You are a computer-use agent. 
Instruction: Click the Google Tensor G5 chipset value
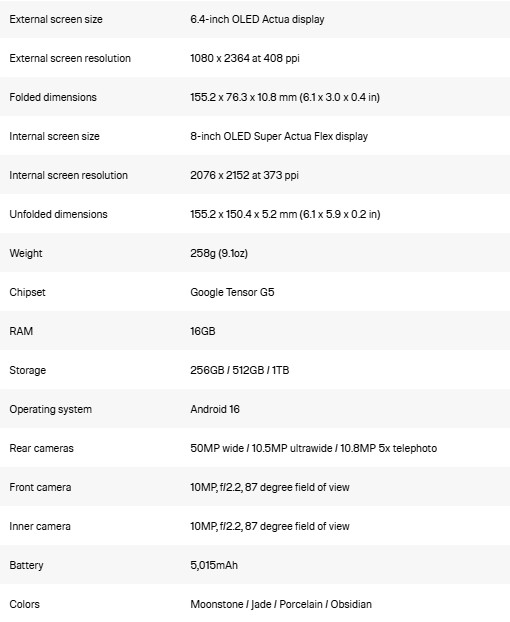tap(232, 292)
